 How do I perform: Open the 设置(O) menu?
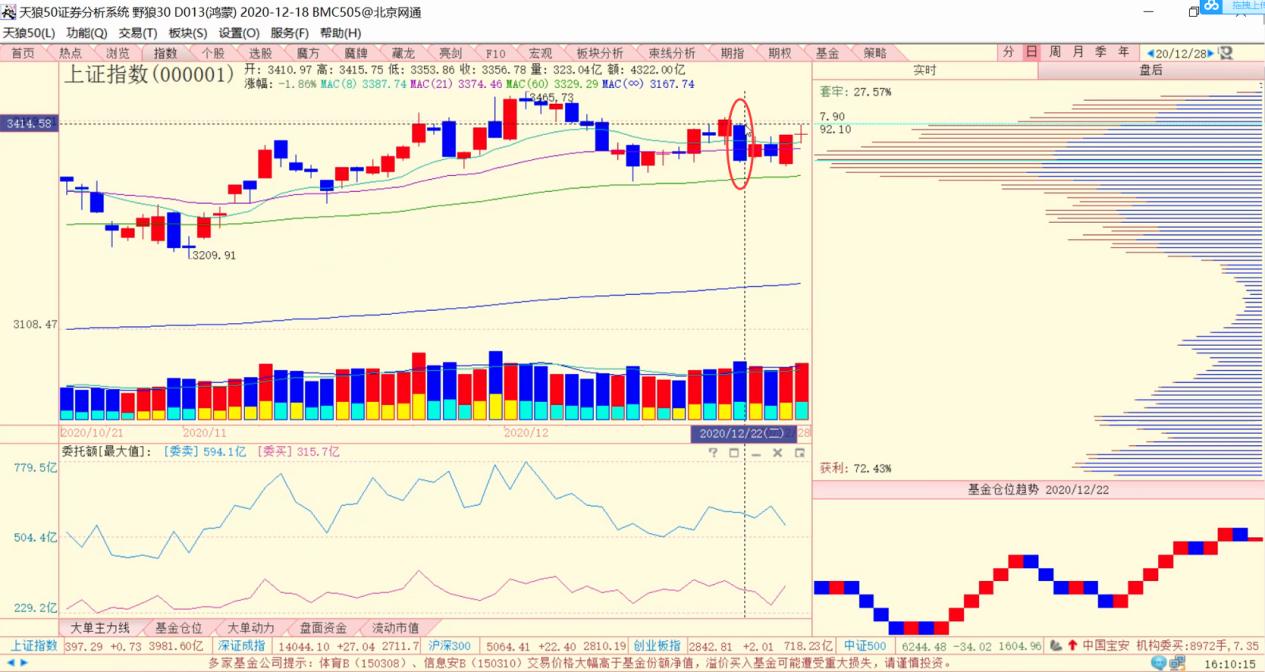point(239,33)
